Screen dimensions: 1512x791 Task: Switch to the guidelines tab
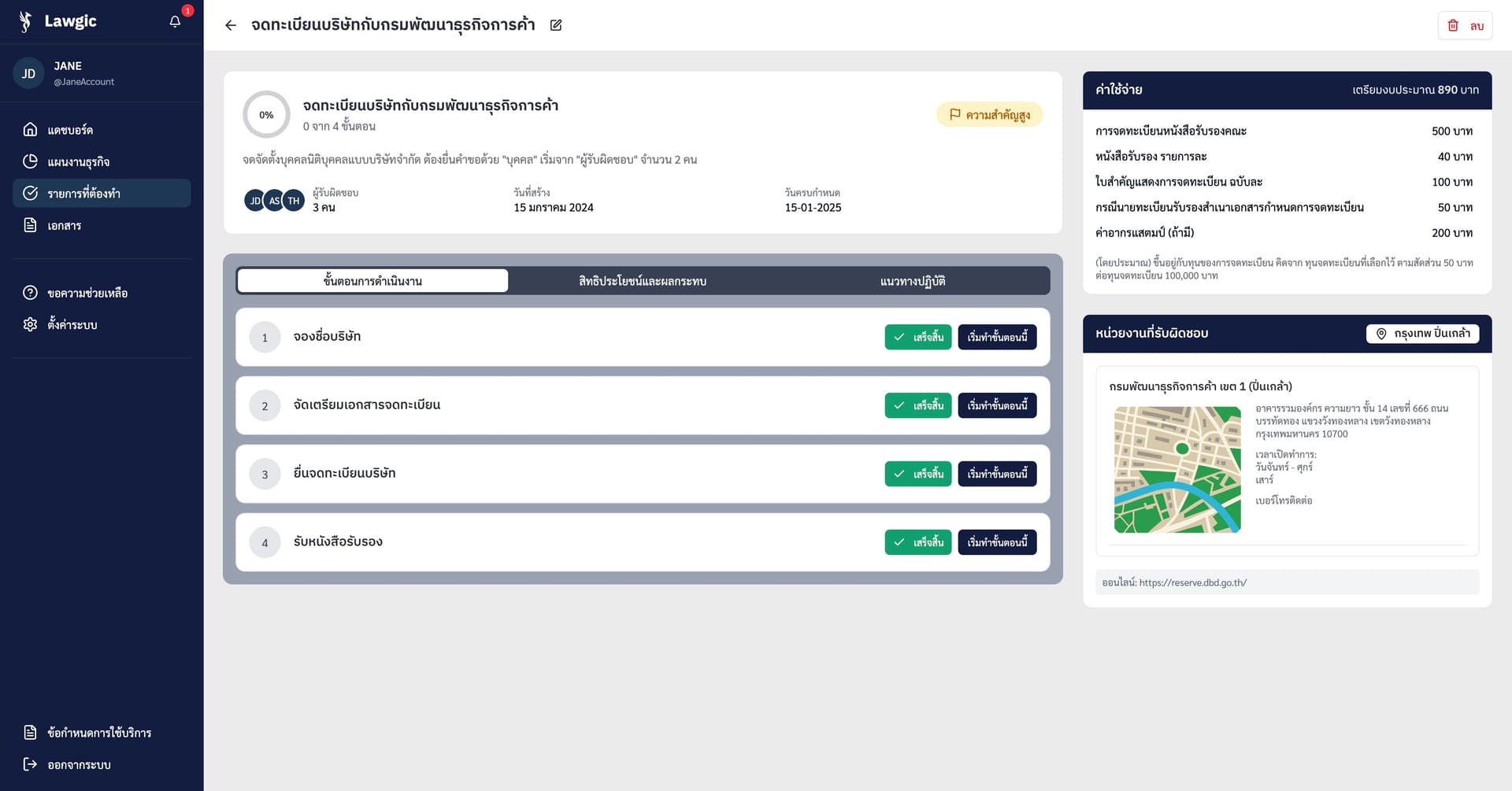pyautogui.click(x=912, y=281)
